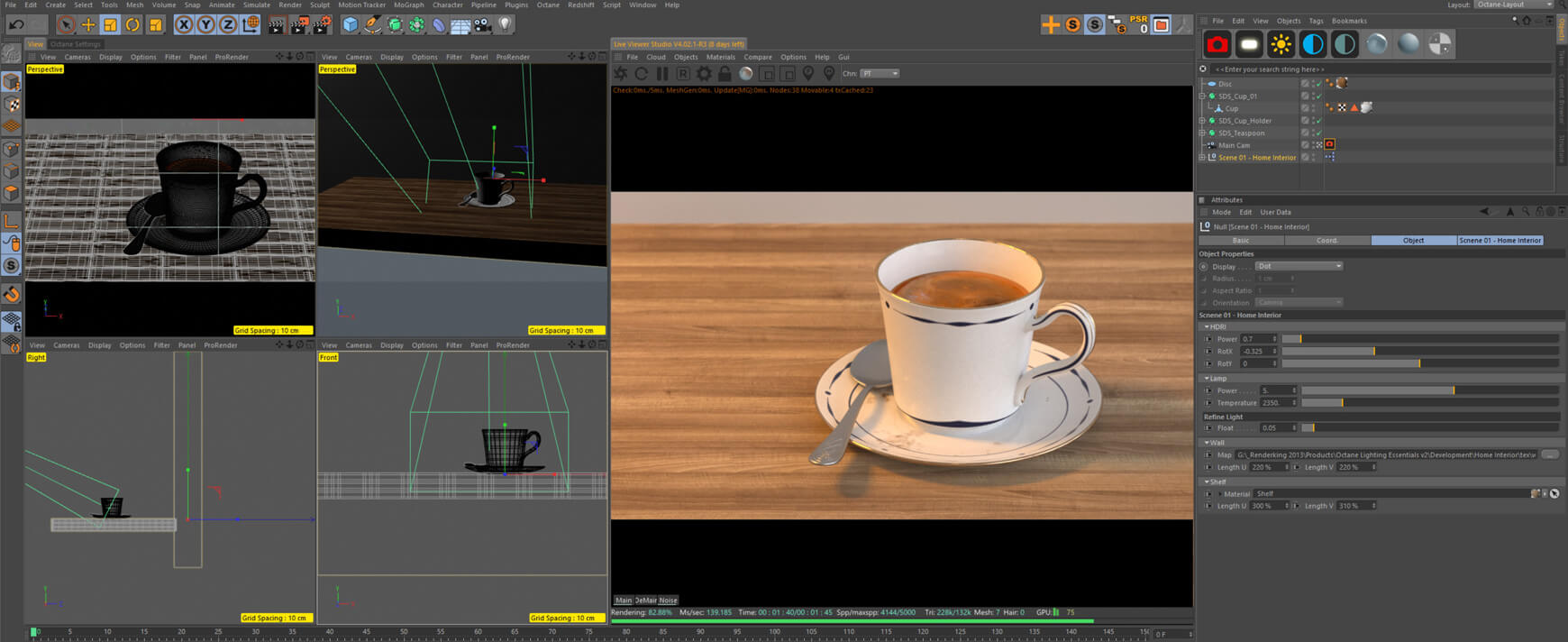Select the Coord. attributes tab
The height and width of the screenshot is (642, 1568).
tap(1327, 240)
